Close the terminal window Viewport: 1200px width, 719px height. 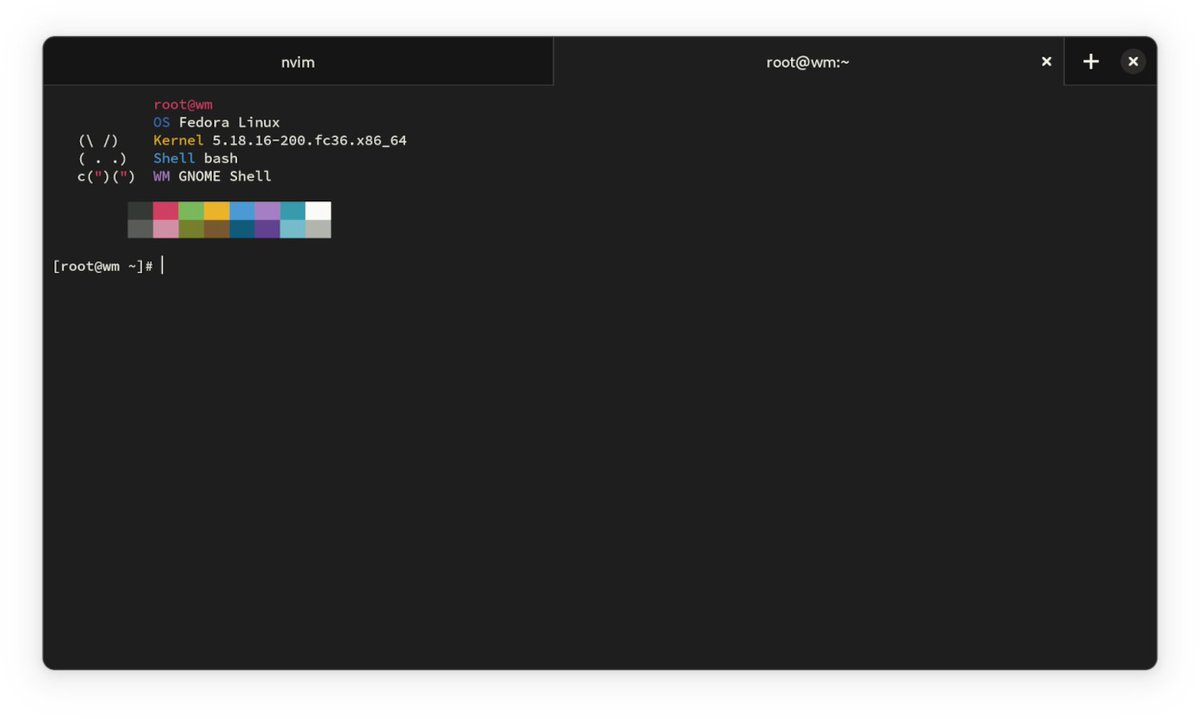[1133, 62]
